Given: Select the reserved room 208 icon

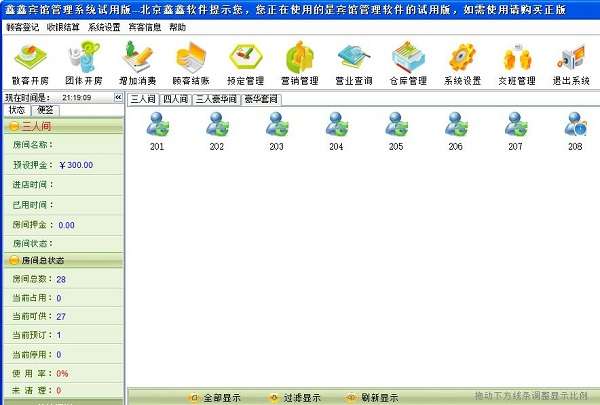Looking at the screenshot, I should [x=575, y=131].
